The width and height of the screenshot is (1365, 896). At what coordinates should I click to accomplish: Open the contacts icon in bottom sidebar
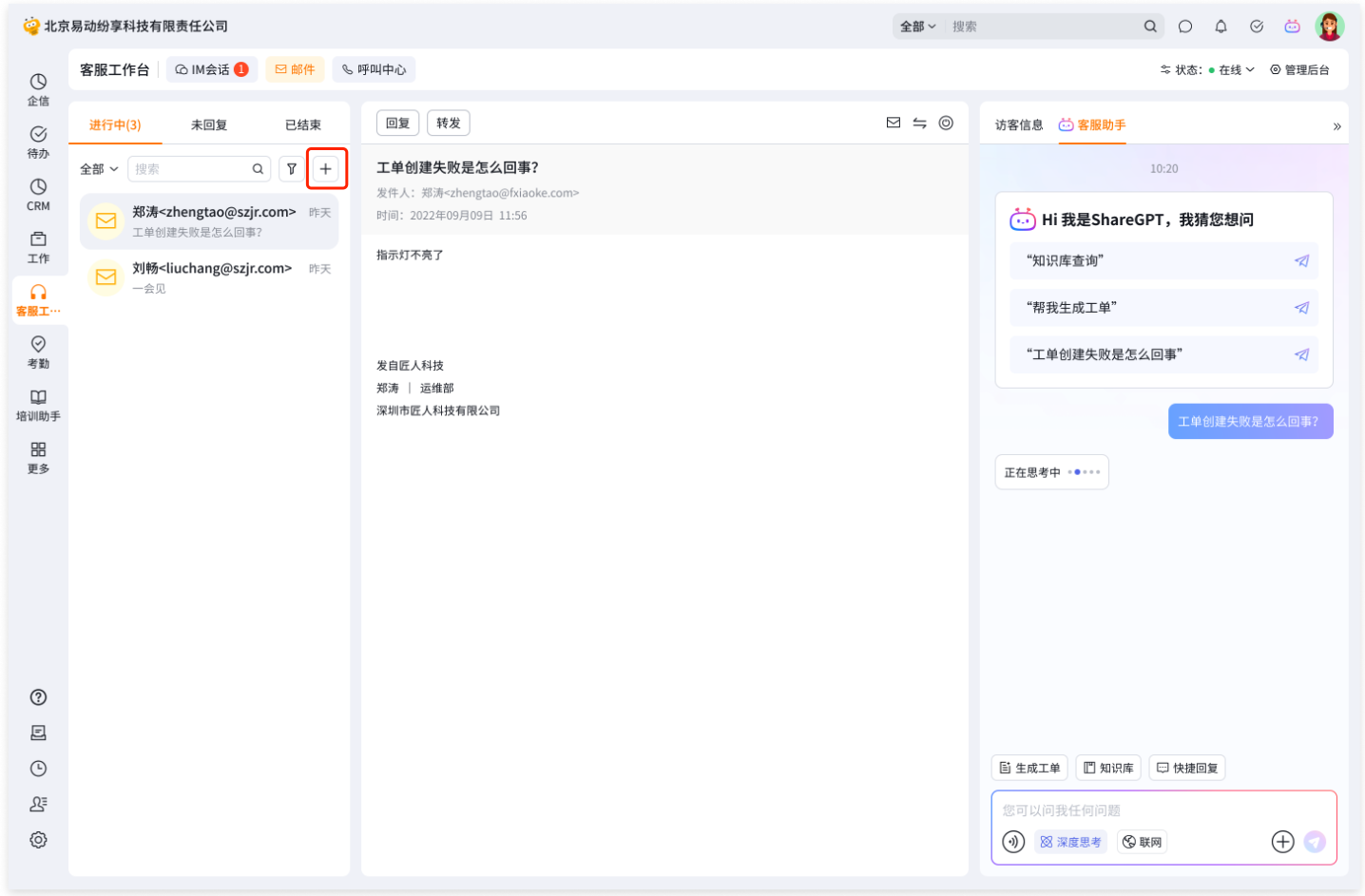[x=38, y=804]
